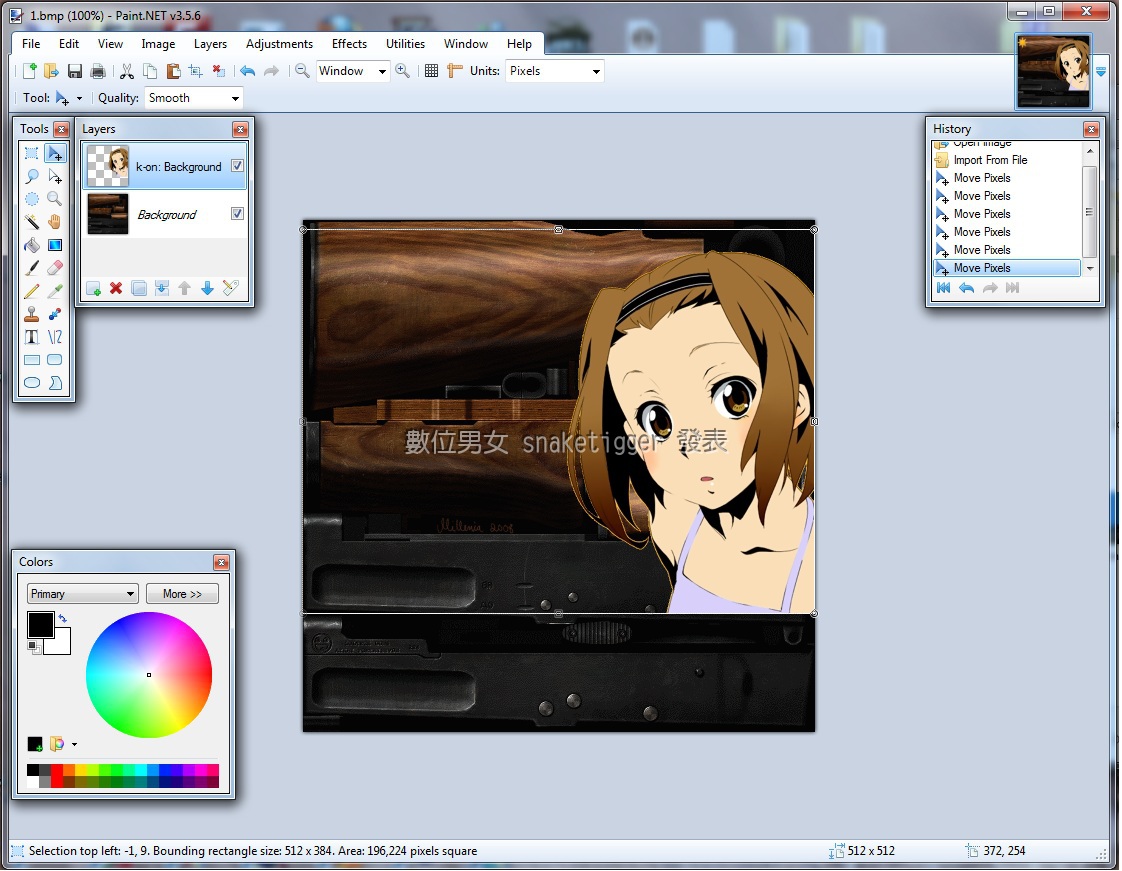Select the "Import From File" history entry
Viewport: 1122px width, 871px height.
click(990, 160)
